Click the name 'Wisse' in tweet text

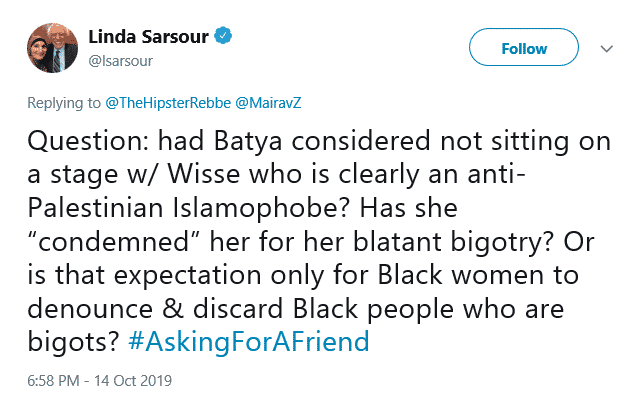tap(204, 174)
